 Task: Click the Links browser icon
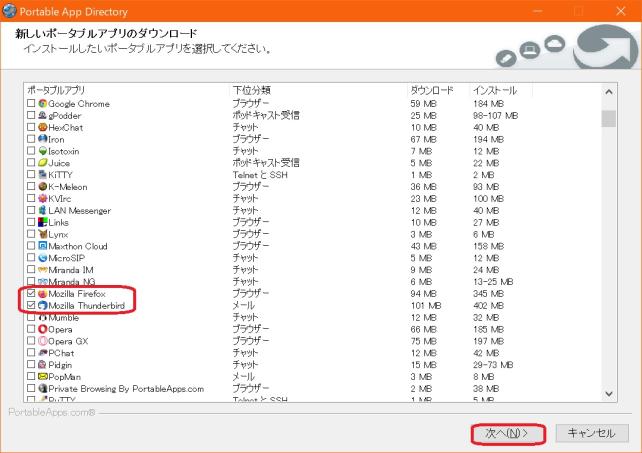43,222
